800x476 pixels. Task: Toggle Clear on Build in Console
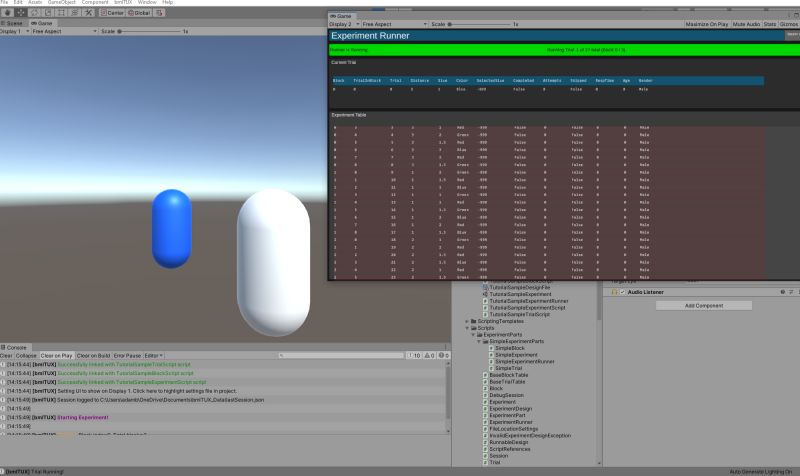93,356
